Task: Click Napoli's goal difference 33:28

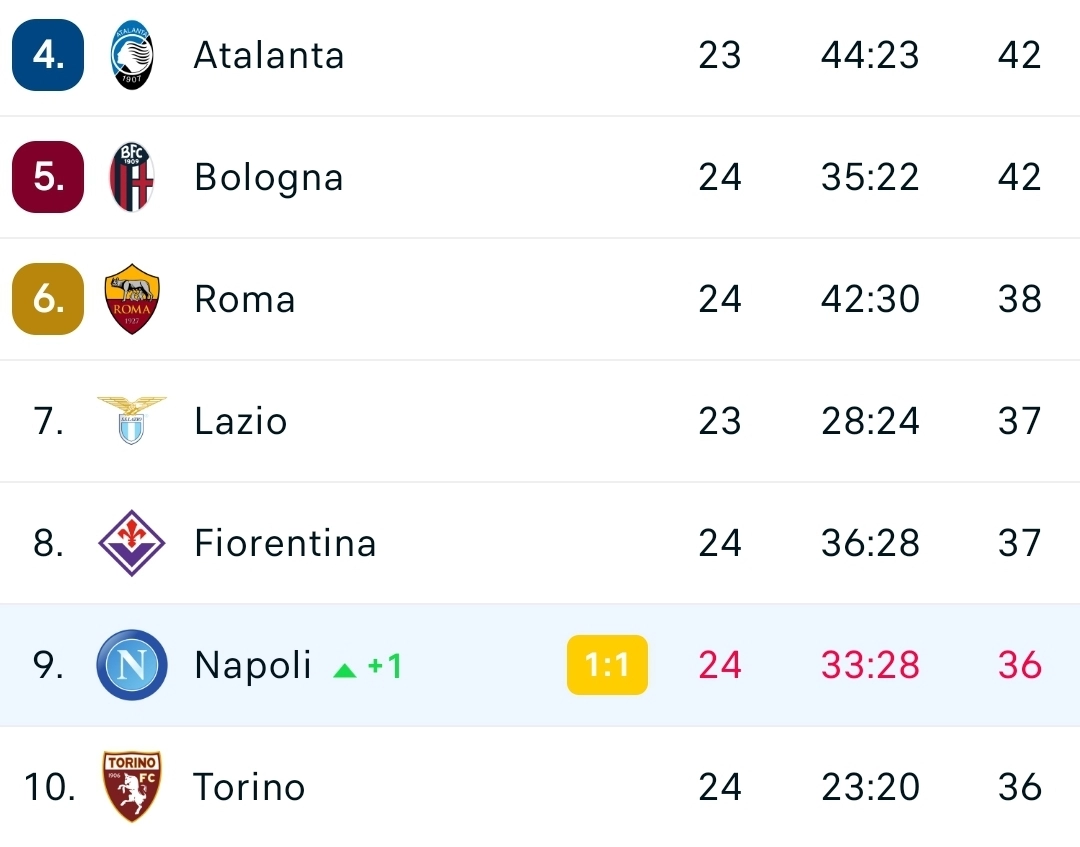Action: 870,665
